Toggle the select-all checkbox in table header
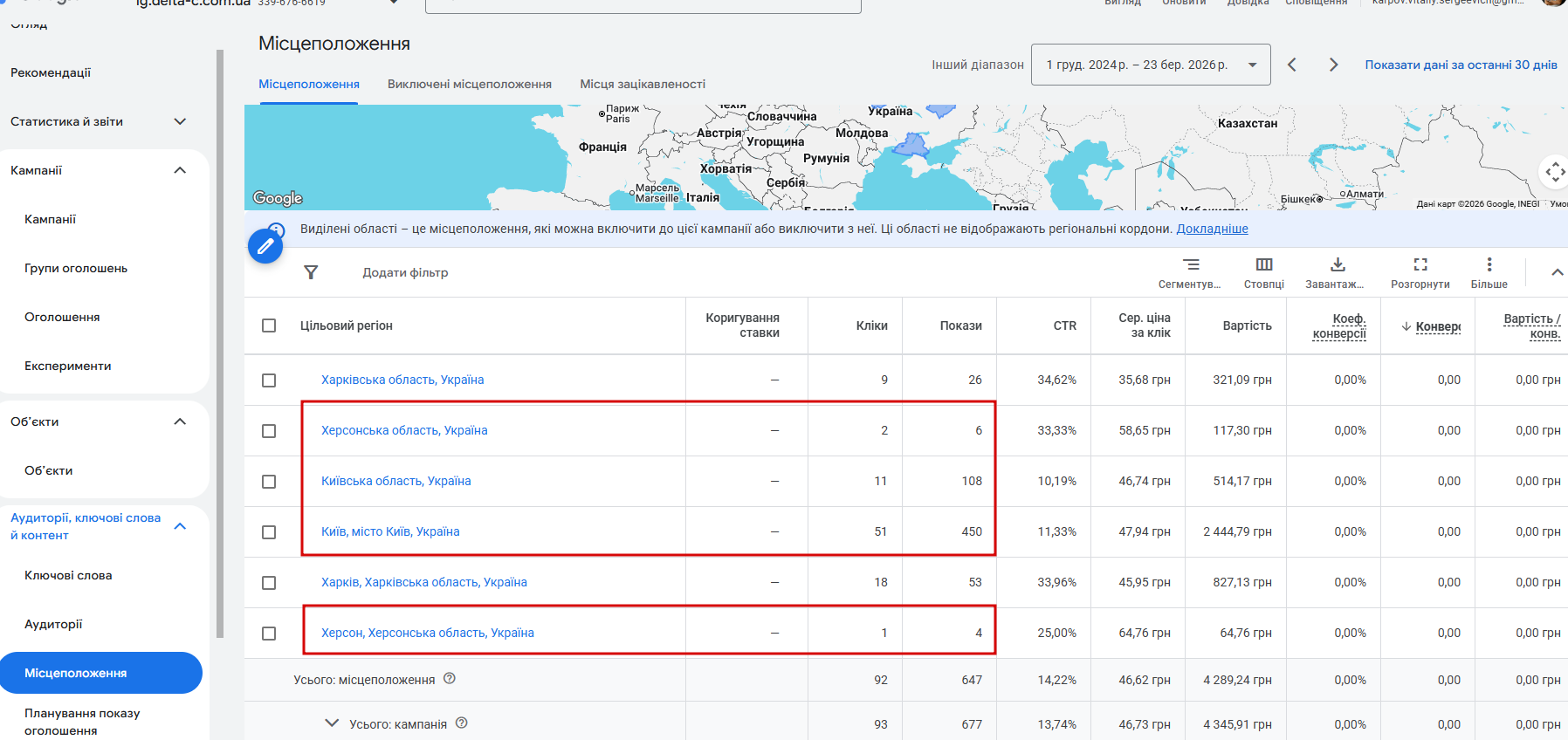 click(269, 325)
